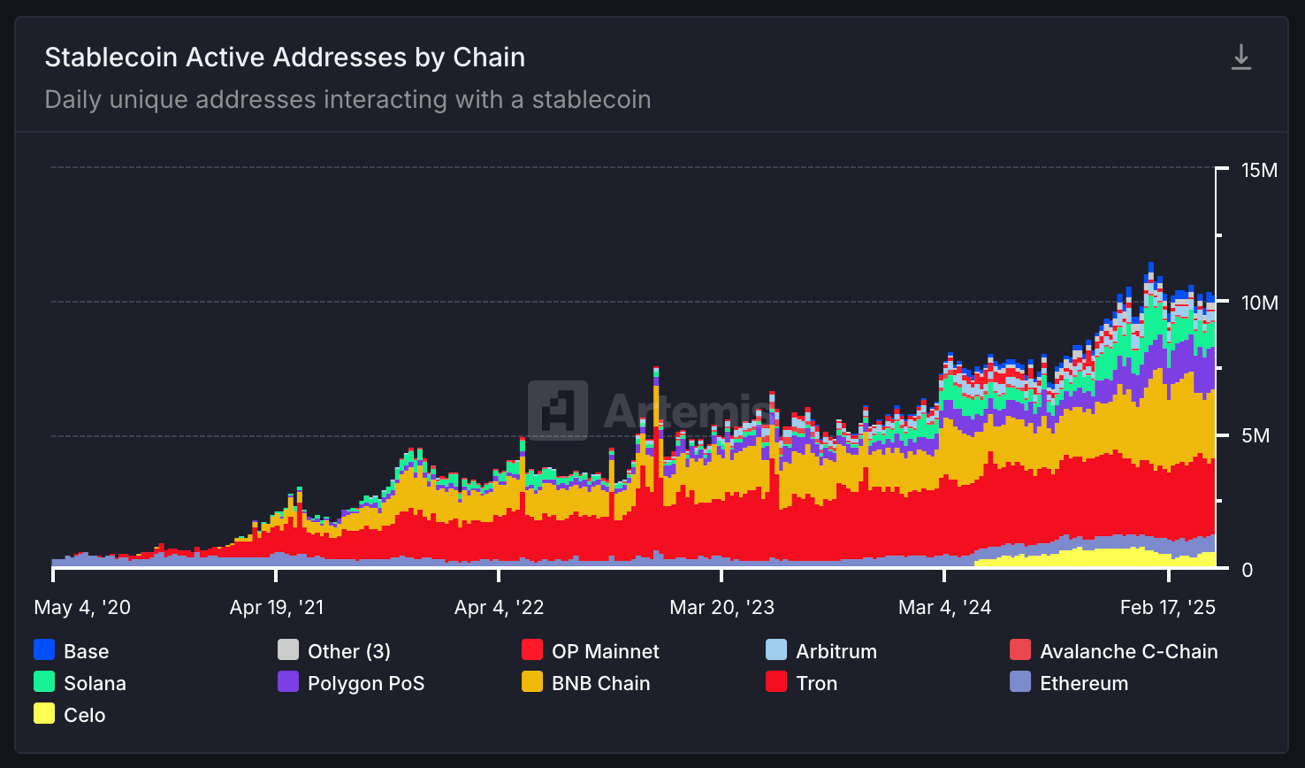
Task: Click the orange BNB Chain legend swatch
Action: 532,683
